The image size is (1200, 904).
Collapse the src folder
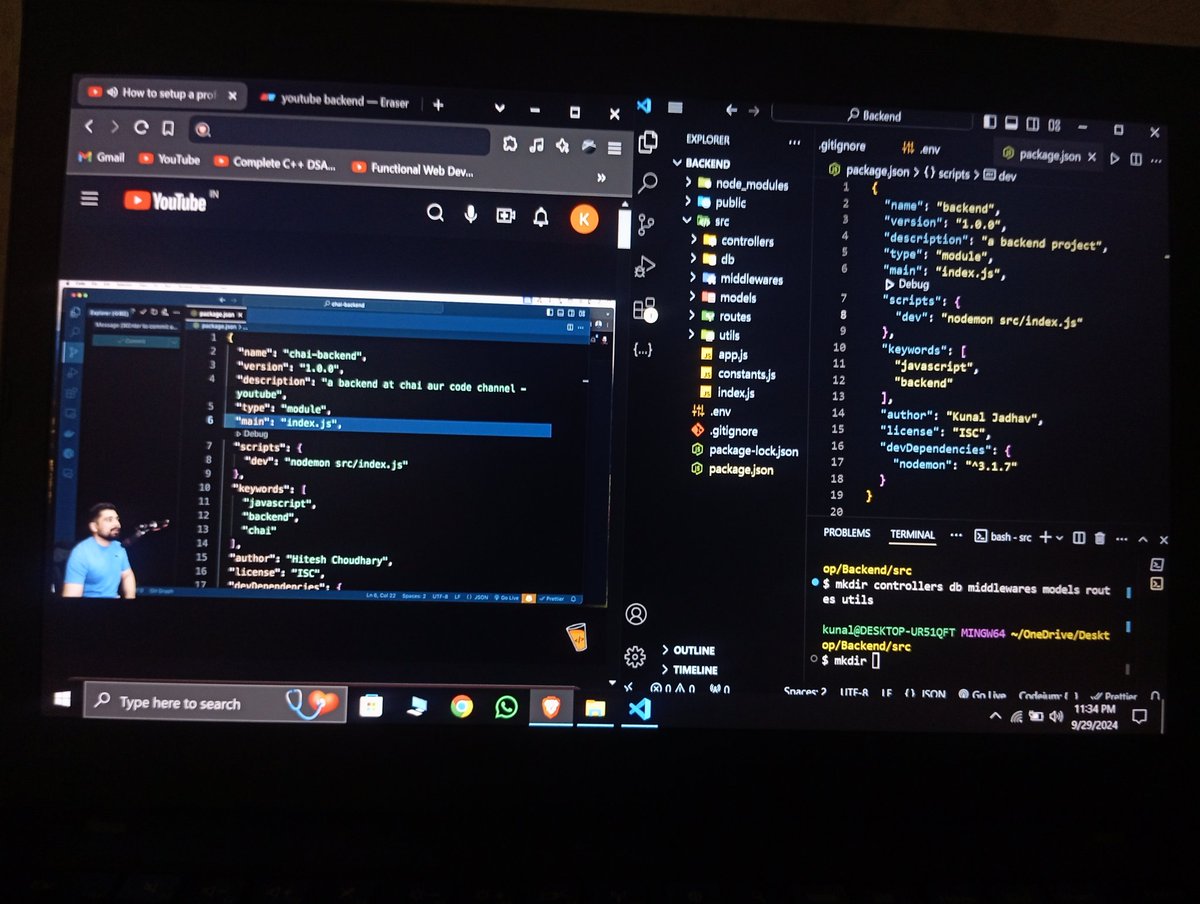click(x=707, y=221)
